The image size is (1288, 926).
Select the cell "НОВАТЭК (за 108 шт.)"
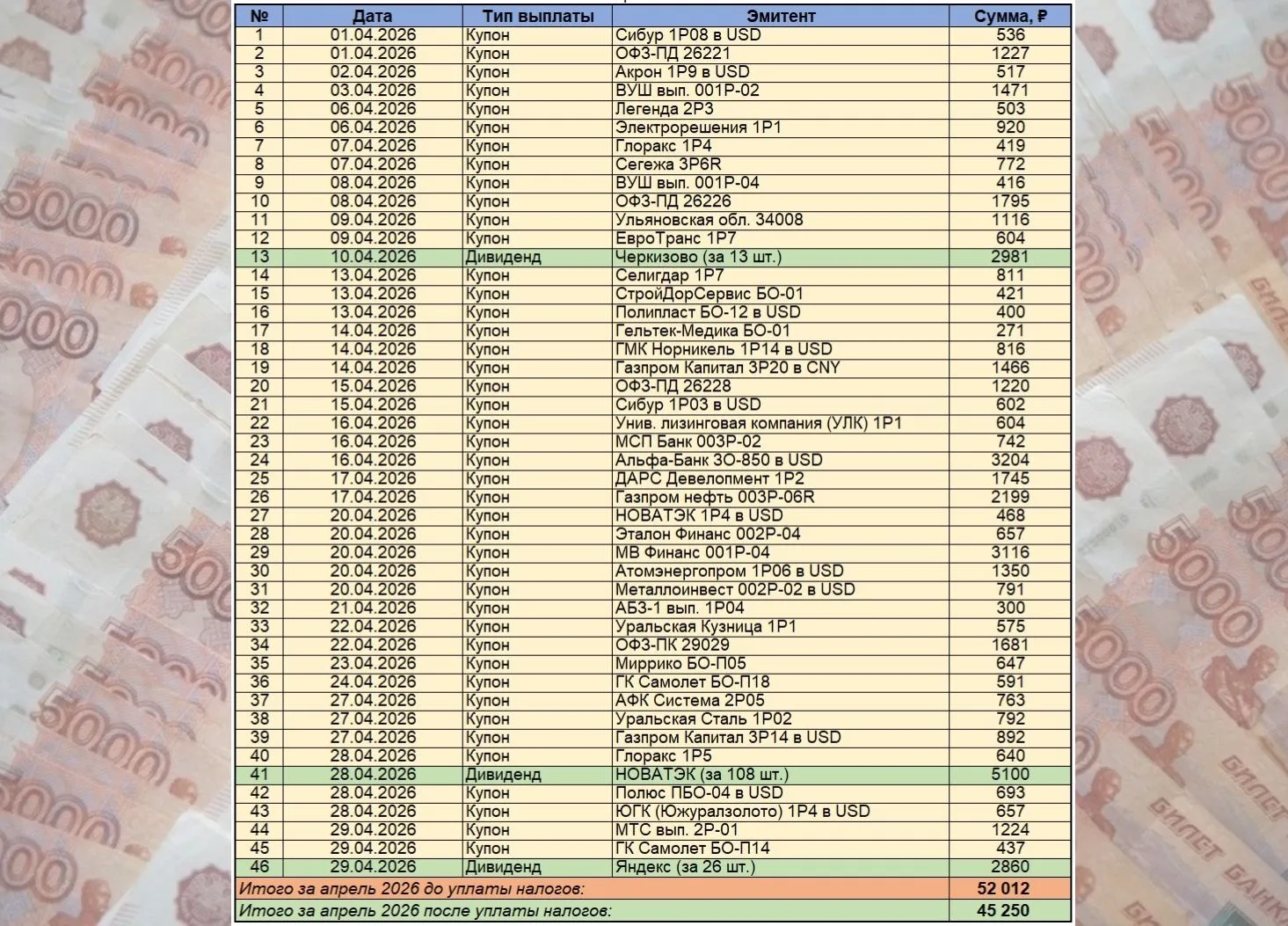(781, 774)
